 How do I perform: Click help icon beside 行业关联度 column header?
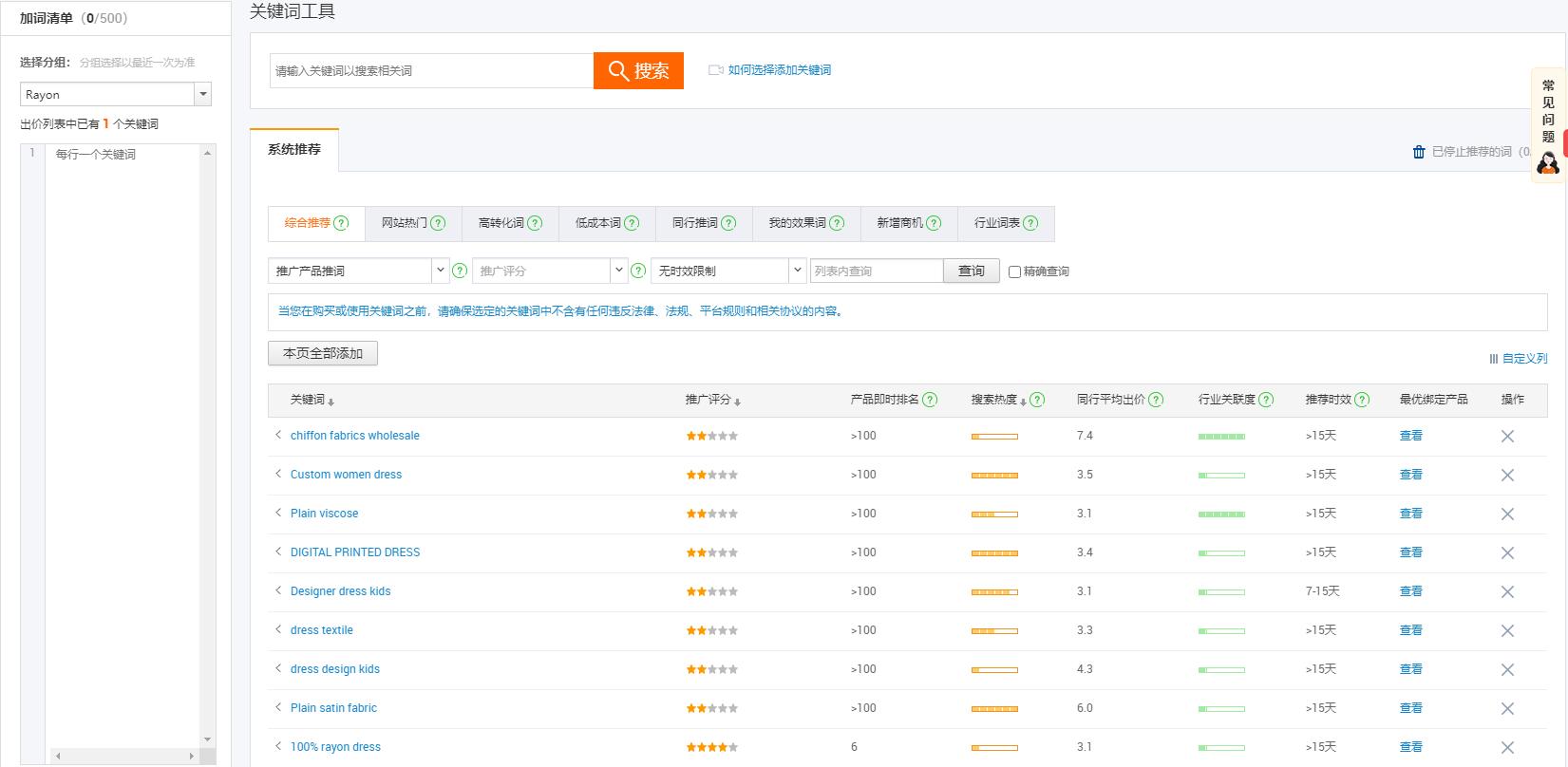click(x=1266, y=400)
